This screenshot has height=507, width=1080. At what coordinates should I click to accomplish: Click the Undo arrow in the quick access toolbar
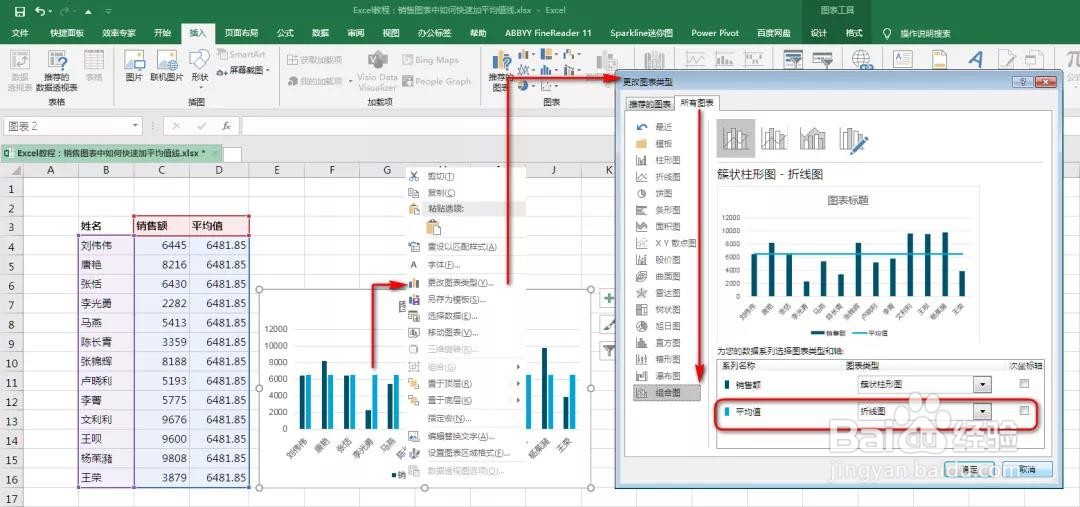[40, 11]
